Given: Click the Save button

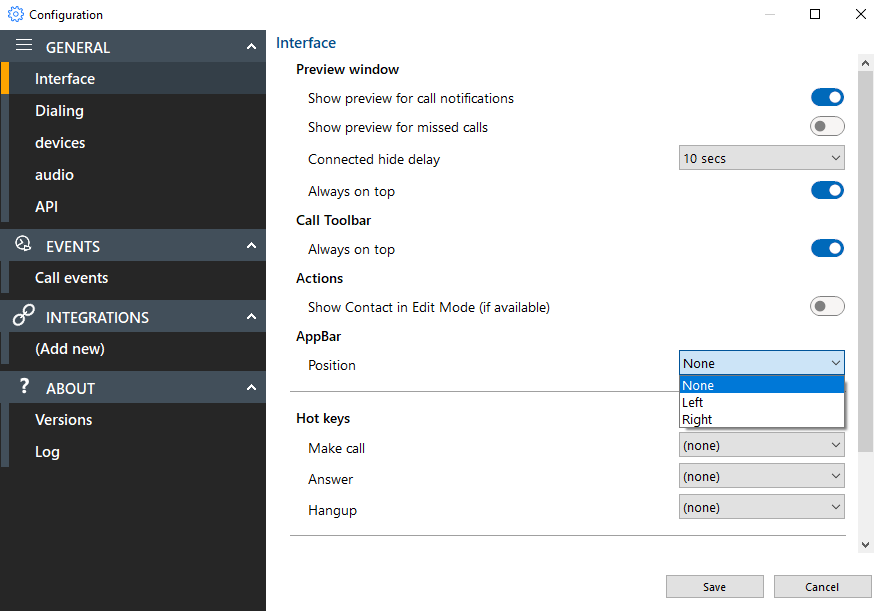Looking at the screenshot, I should 714,586.
